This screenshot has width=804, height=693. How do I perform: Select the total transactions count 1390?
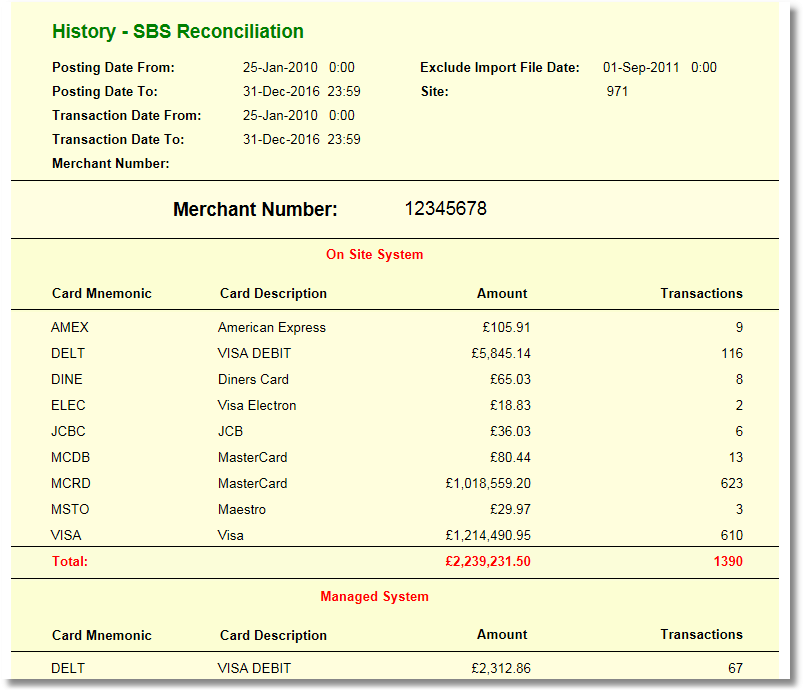pyautogui.click(x=728, y=561)
